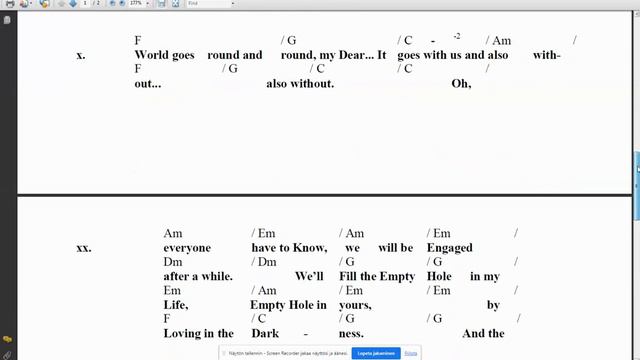Click the lyric 'goes with us and also'
This screenshot has height=360, width=640.
[453, 55]
